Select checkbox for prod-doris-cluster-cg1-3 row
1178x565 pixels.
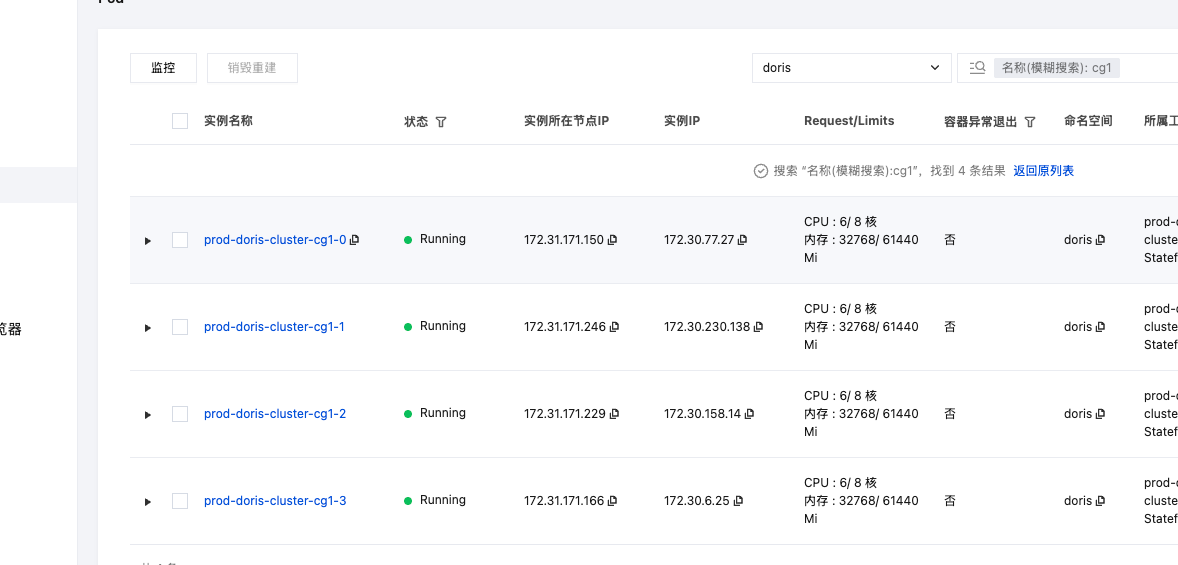point(180,501)
